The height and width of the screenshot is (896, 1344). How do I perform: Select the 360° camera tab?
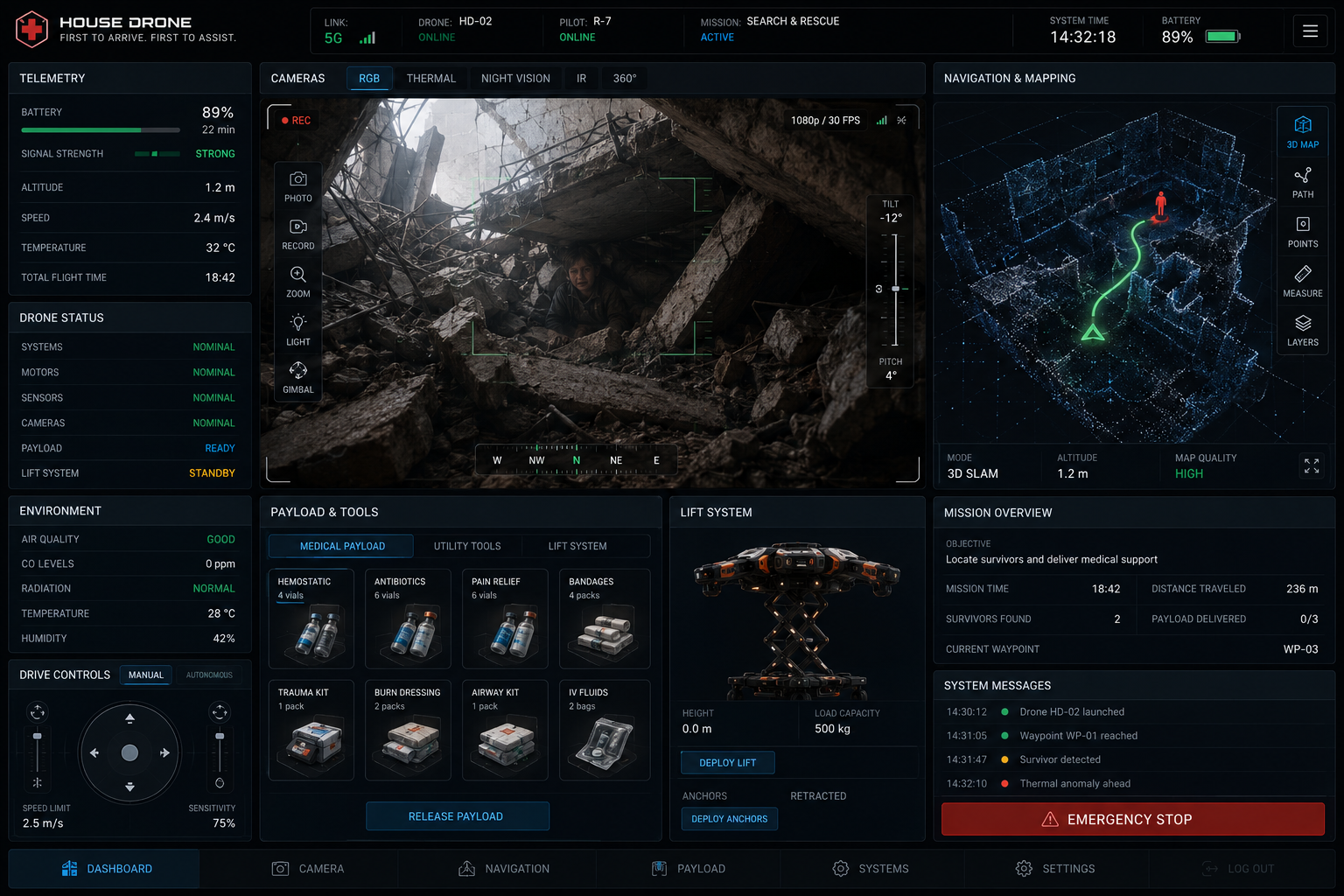625,79
